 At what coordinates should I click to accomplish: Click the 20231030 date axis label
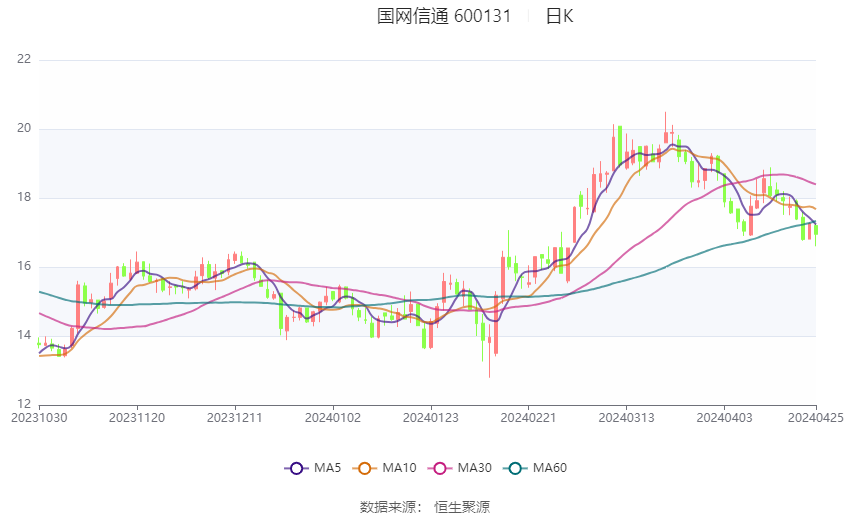39,418
